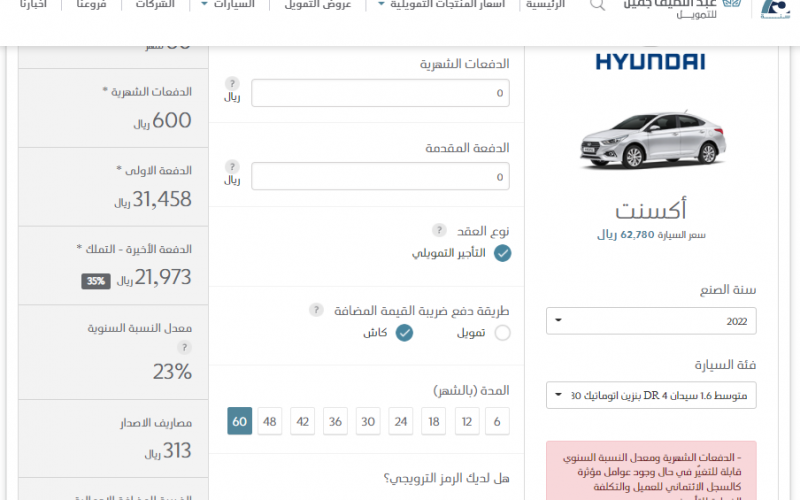The height and width of the screenshot is (500, 800).
Task: Click the 35% badge beside last payment
Action: tap(96, 281)
